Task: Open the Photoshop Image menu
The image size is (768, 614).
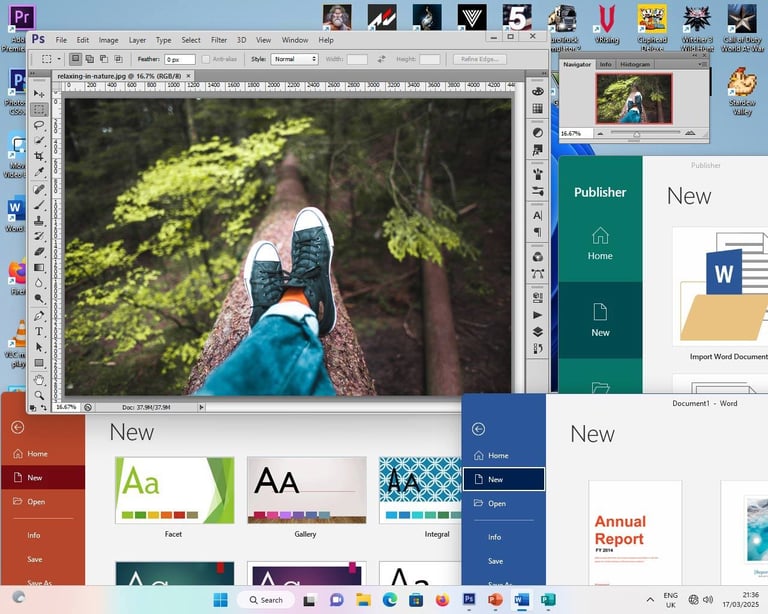Action: [x=108, y=40]
